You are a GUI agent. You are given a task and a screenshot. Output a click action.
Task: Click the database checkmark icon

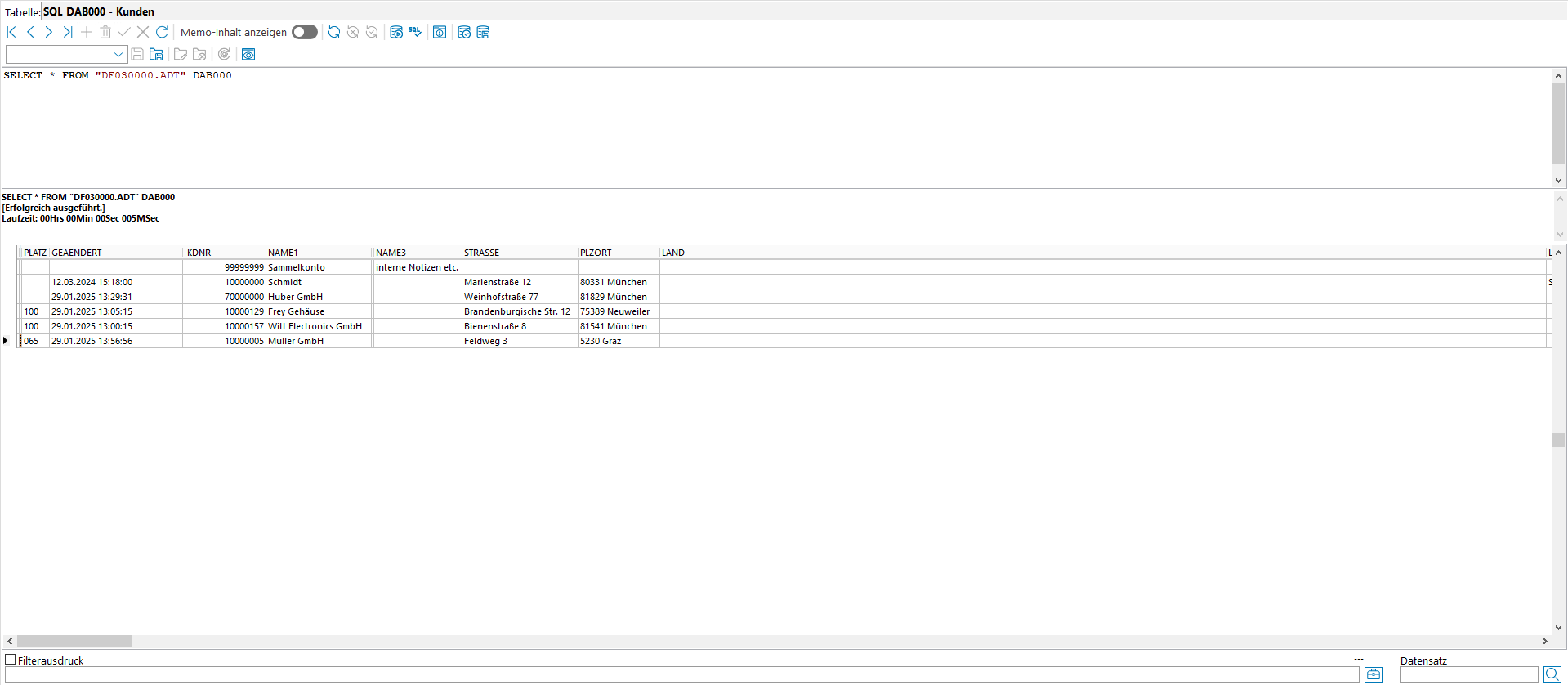464,32
